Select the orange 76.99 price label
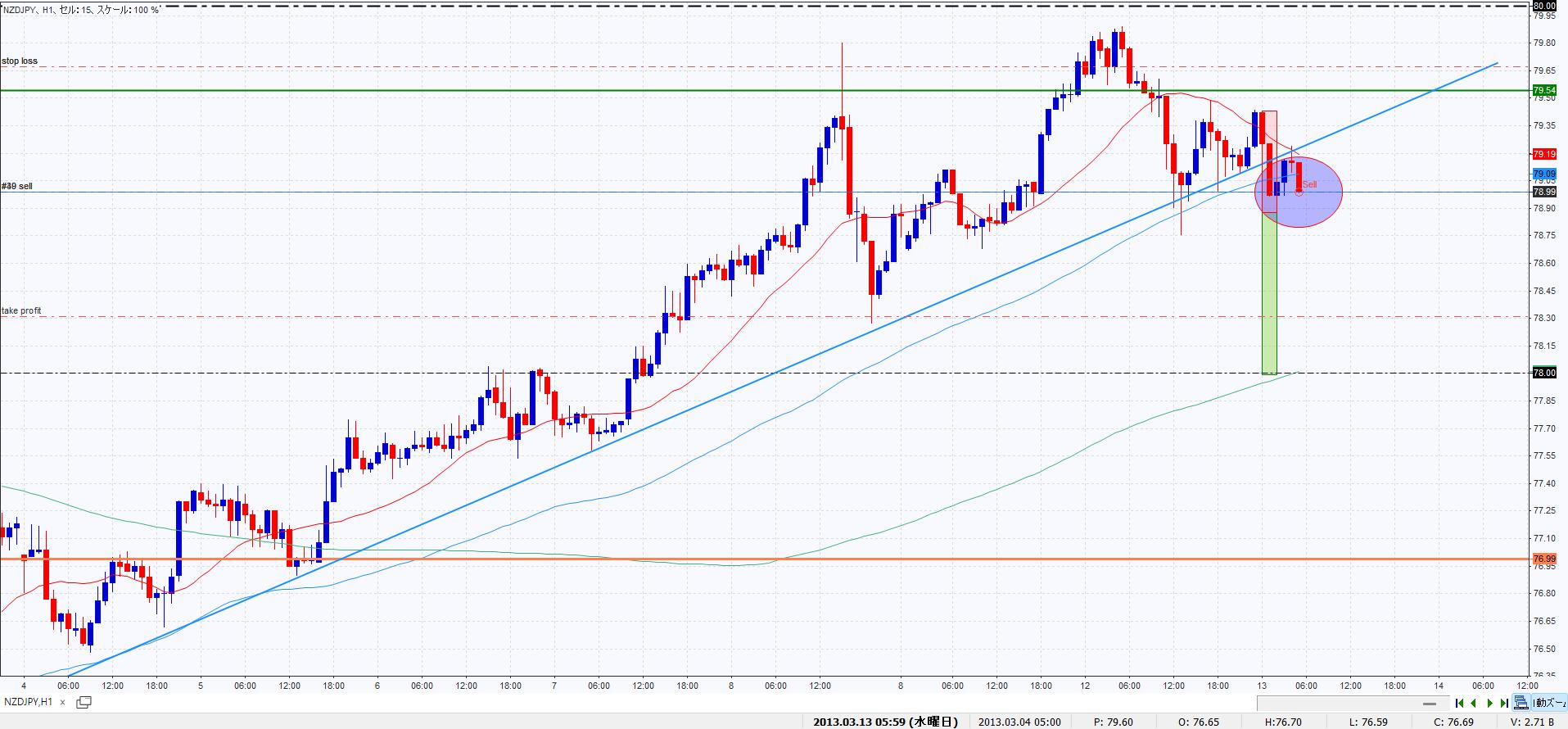Screen dimensions: 1568x729 click(1543, 559)
